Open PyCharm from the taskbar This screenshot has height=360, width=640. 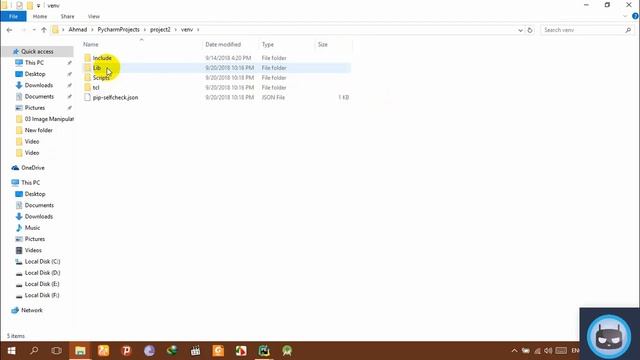coord(264,351)
